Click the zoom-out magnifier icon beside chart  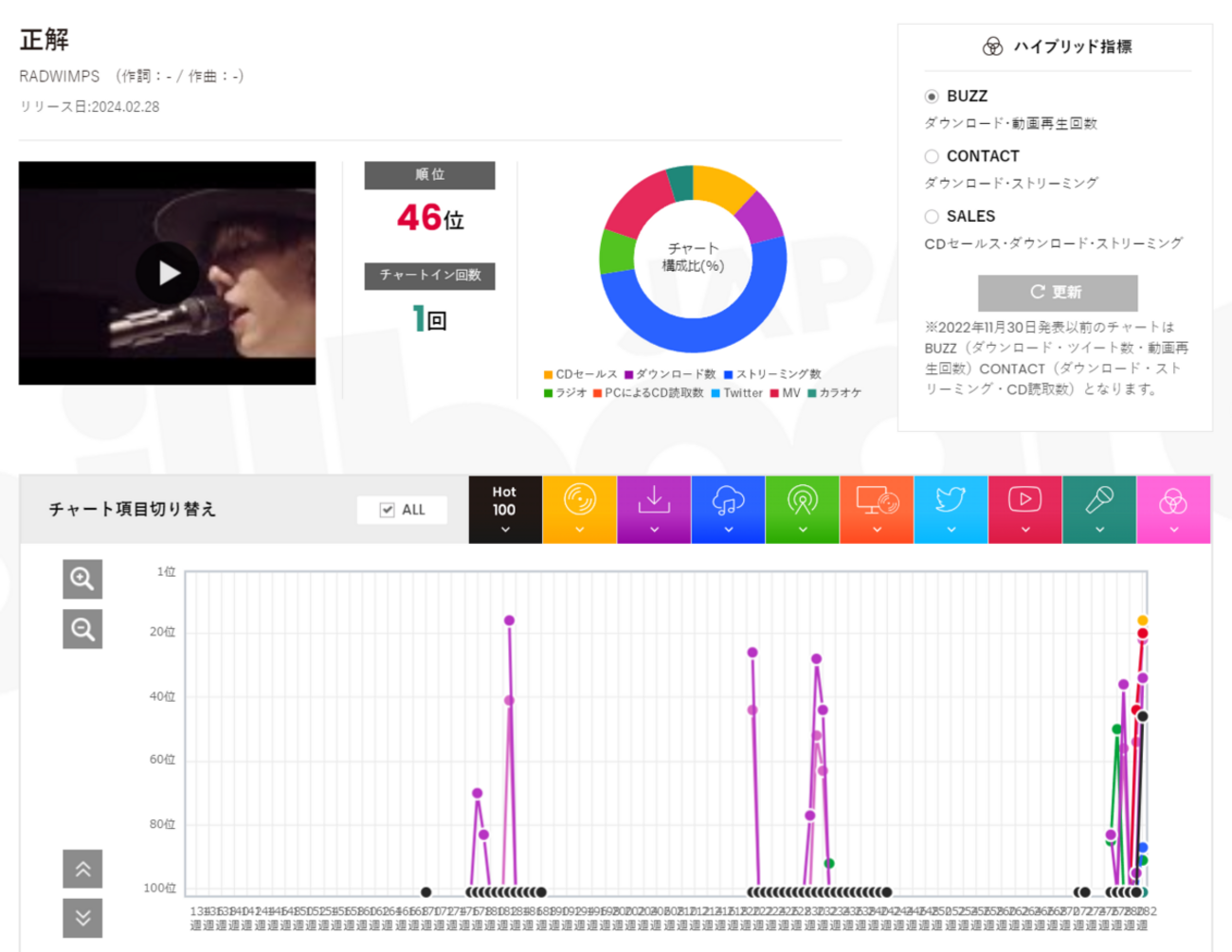(82, 629)
